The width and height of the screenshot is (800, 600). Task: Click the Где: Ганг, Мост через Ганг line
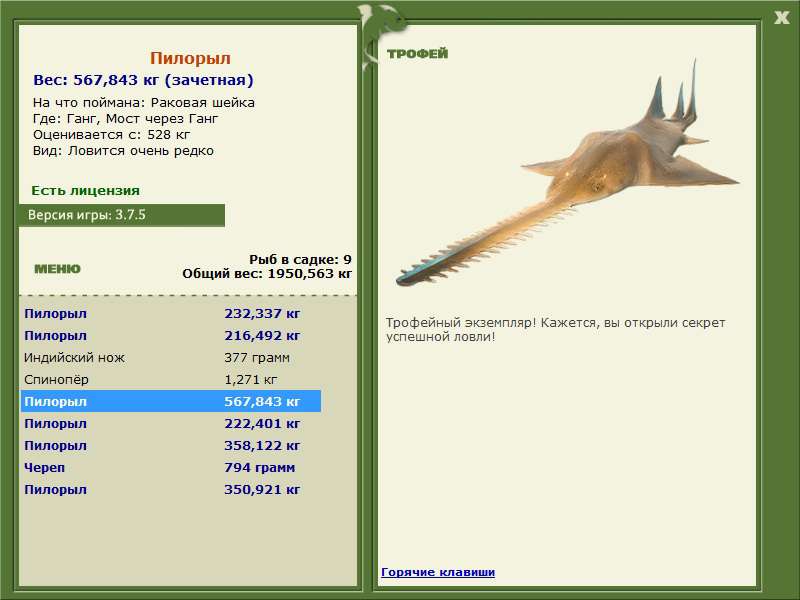(125, 119)
